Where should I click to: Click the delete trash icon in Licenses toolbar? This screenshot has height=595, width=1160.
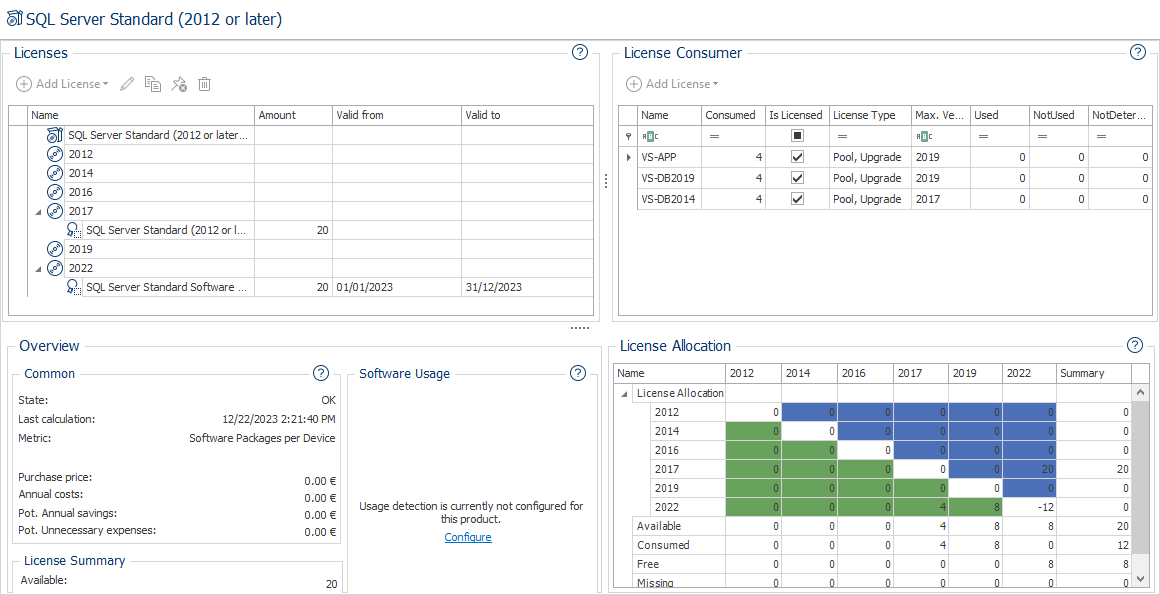[x=205, y=84]
